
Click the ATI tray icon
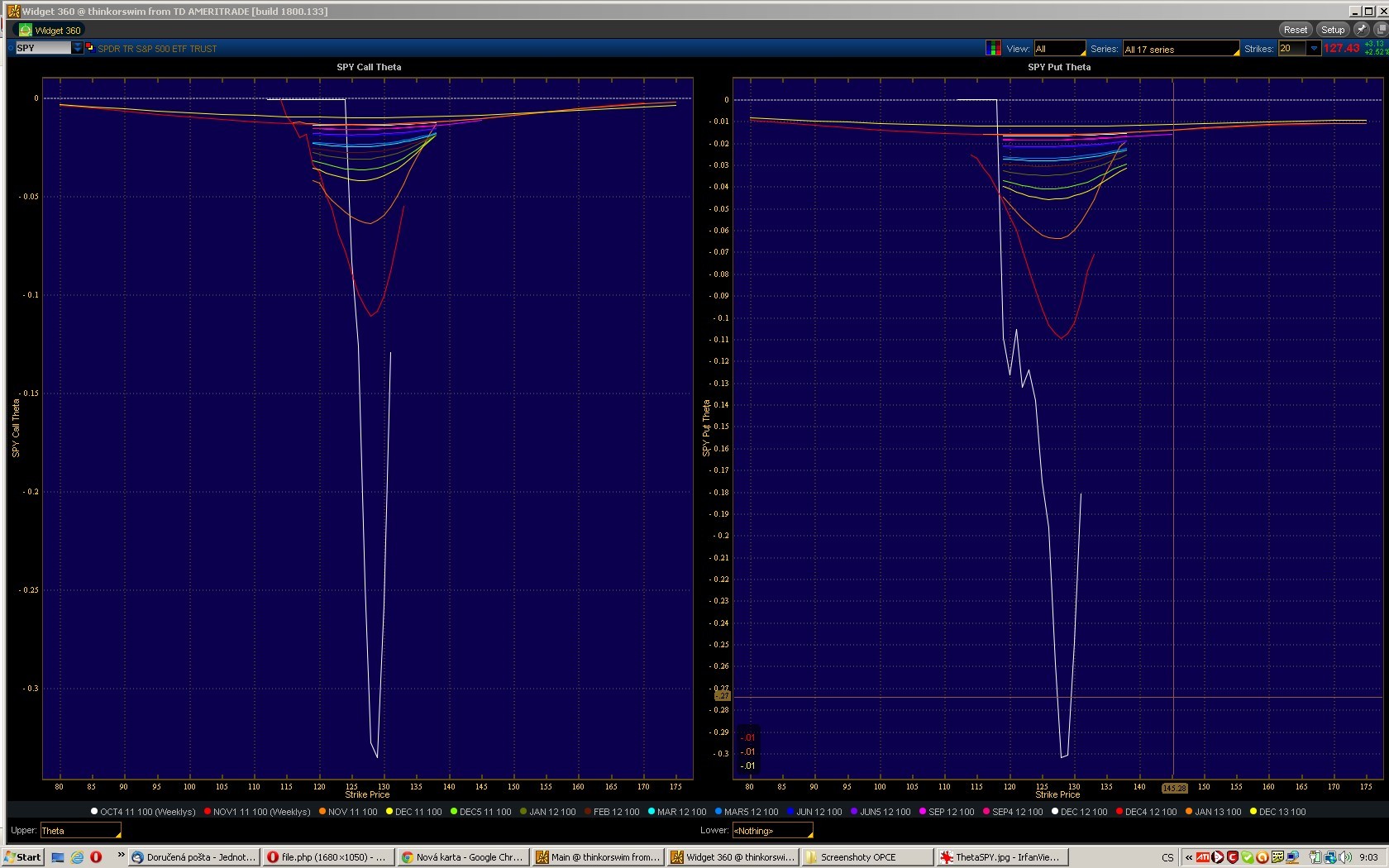tap(1203, 857)
